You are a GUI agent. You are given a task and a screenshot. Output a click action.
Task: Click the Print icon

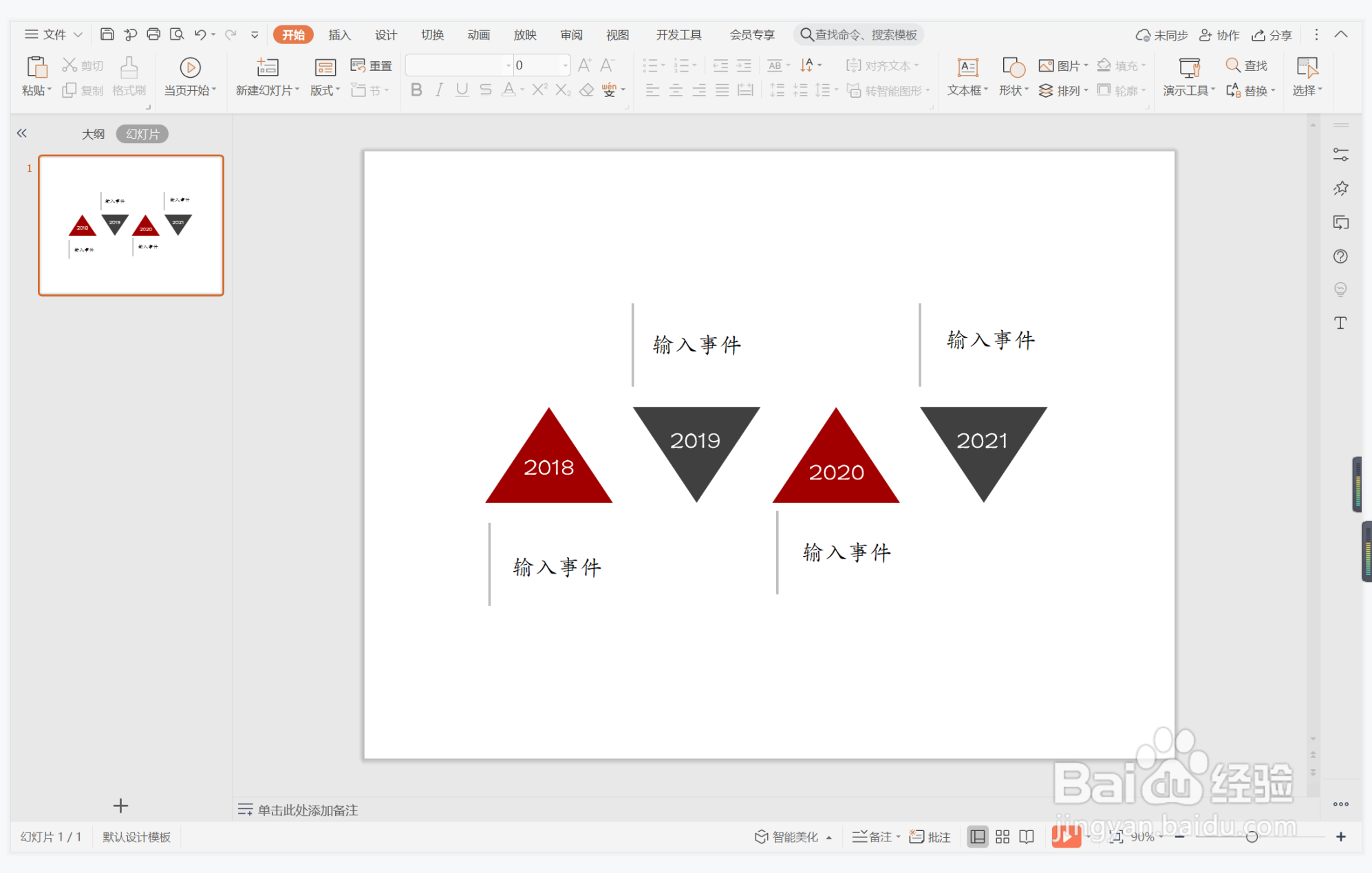153,34
